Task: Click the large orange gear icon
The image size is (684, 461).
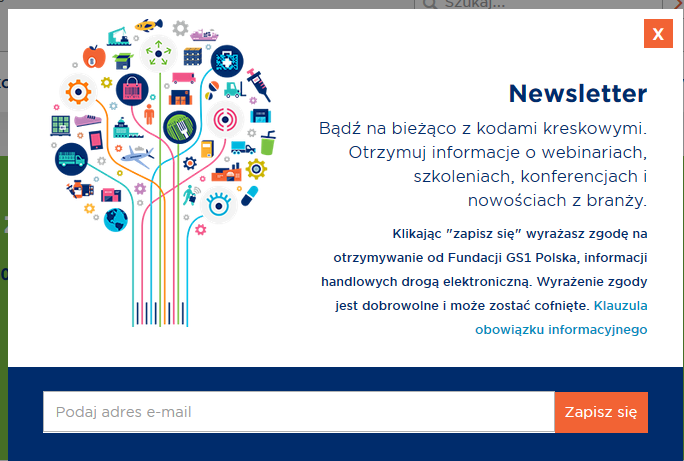Action: (x=78, y=93)
